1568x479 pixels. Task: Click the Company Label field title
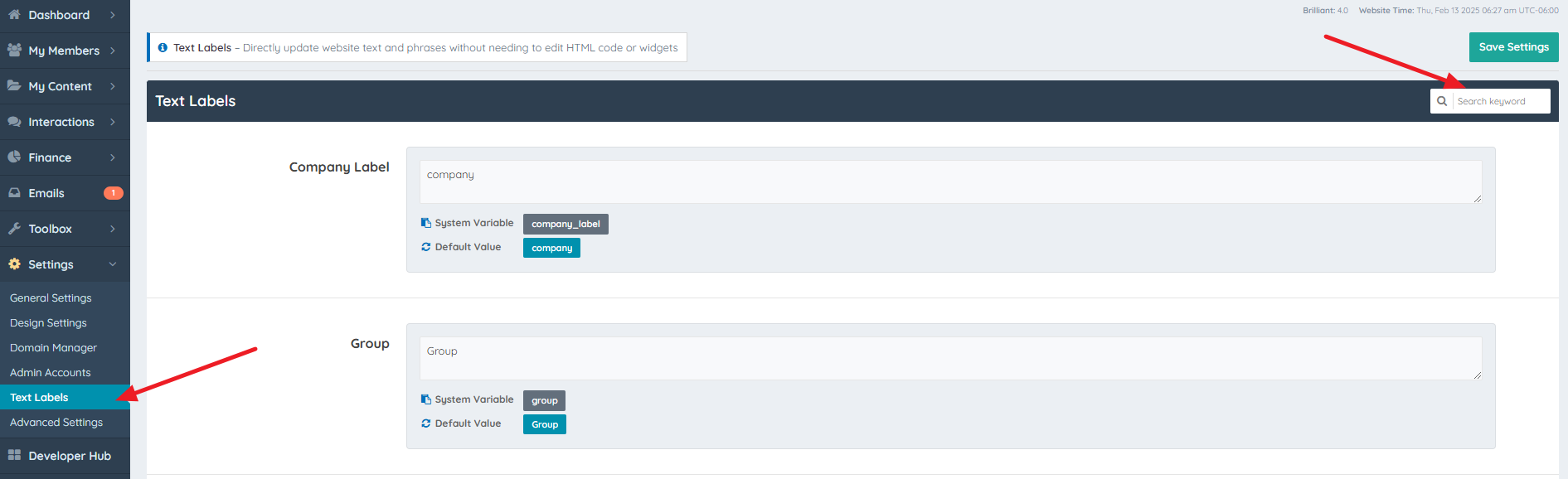click(339, 167)
